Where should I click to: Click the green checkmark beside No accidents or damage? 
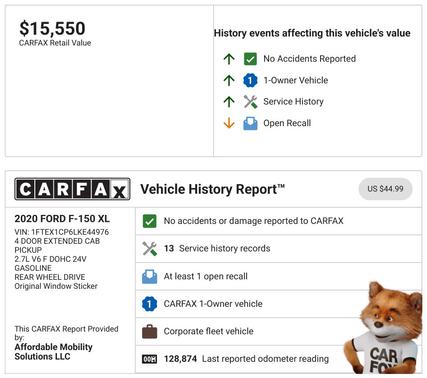(x=149, y=221)
